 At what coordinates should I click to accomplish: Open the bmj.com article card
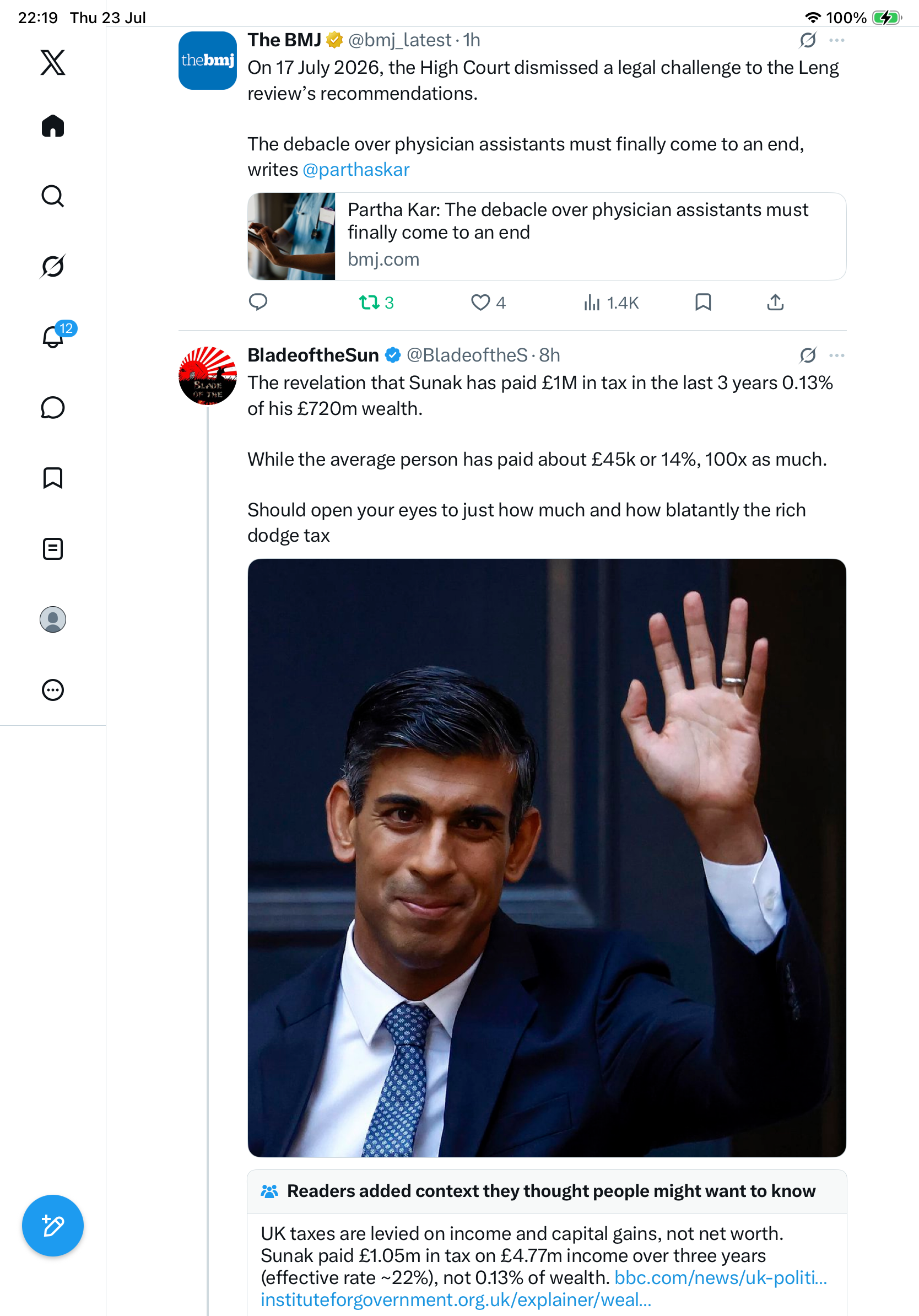pos(547,236)
